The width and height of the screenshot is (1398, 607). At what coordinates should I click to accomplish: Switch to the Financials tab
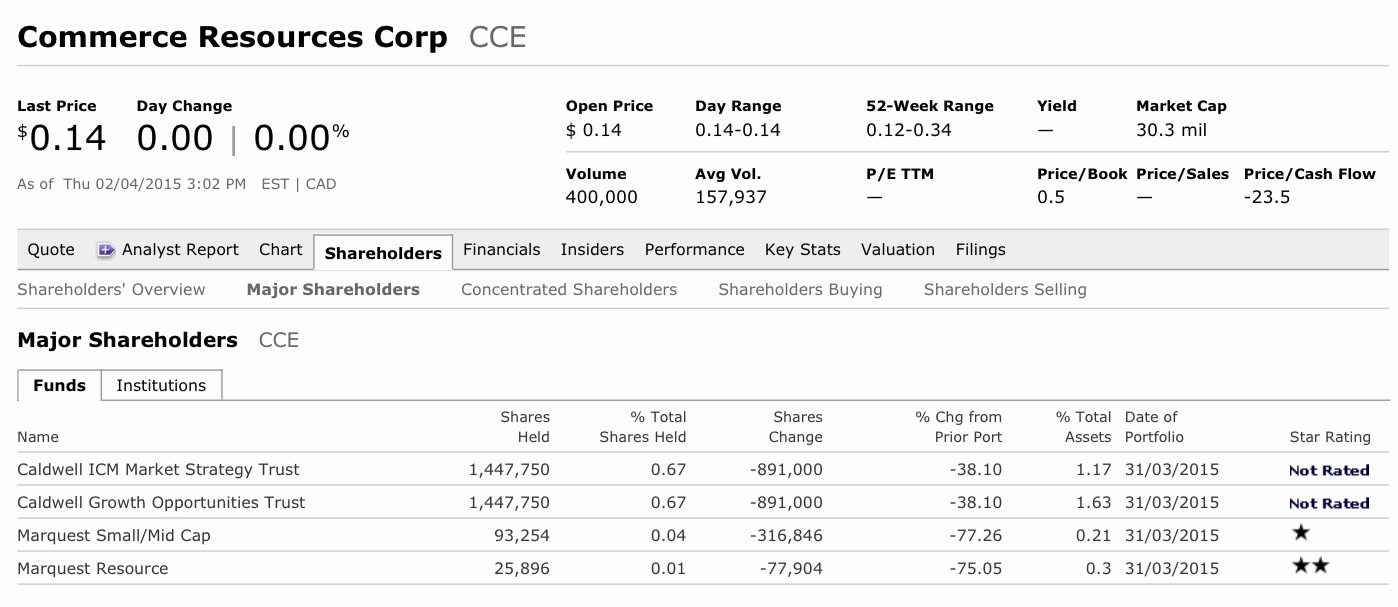click(x=501, y=250)
